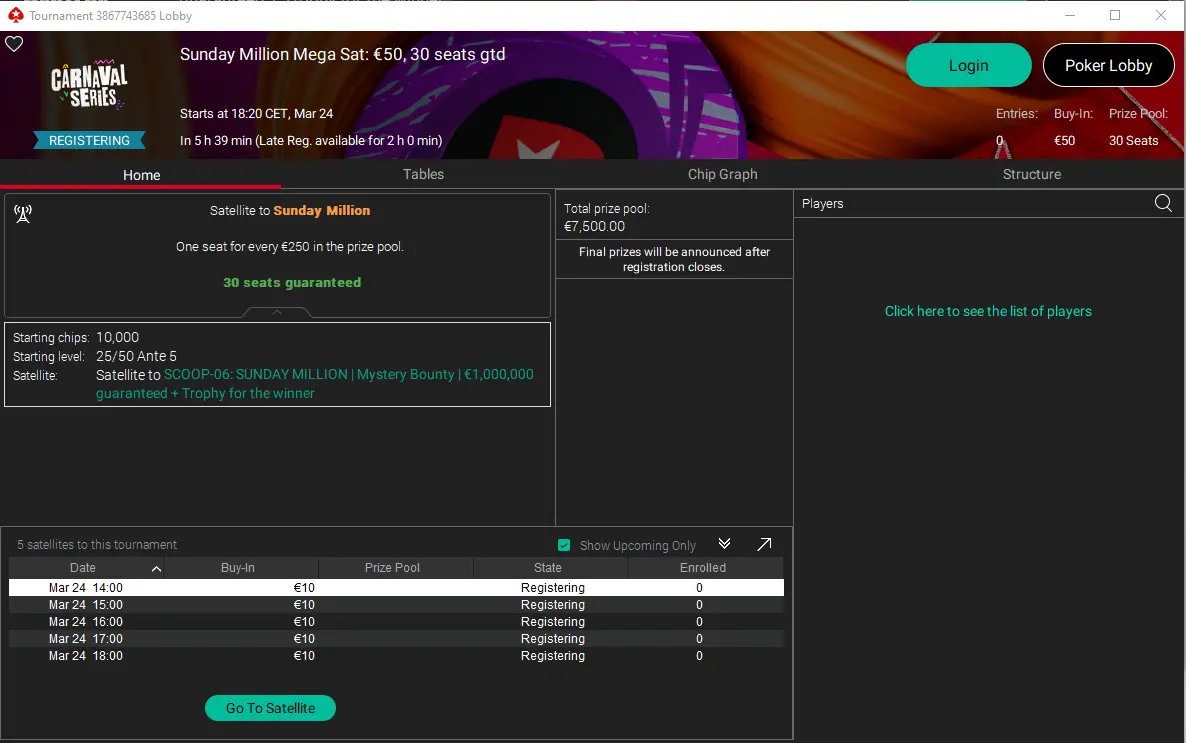
Task: Click the Buy-In €50 value in header
Action: coord(1064,141)
